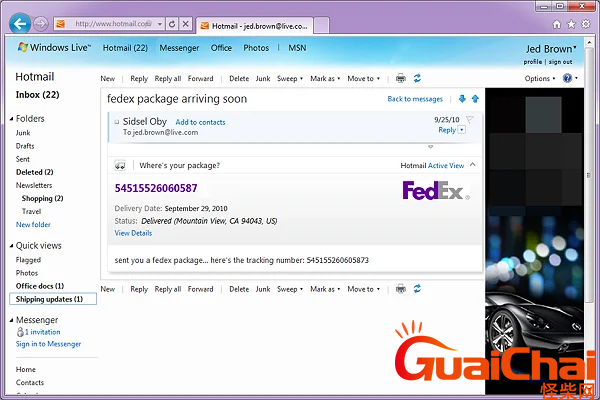Click the profile link
This screenshot has height=400, width=600.
(x=533, y=62)
